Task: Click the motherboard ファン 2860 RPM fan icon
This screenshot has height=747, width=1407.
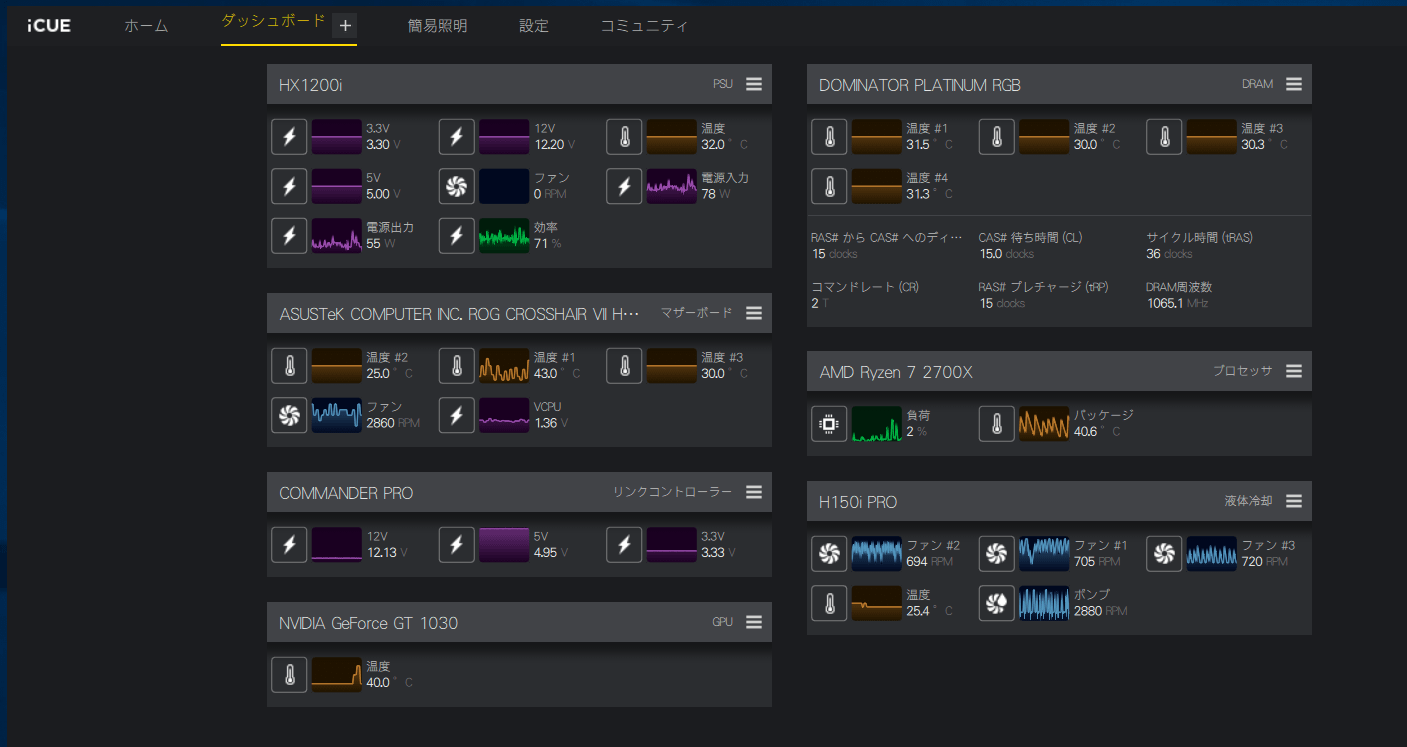Action: click(x=289, y=415)
